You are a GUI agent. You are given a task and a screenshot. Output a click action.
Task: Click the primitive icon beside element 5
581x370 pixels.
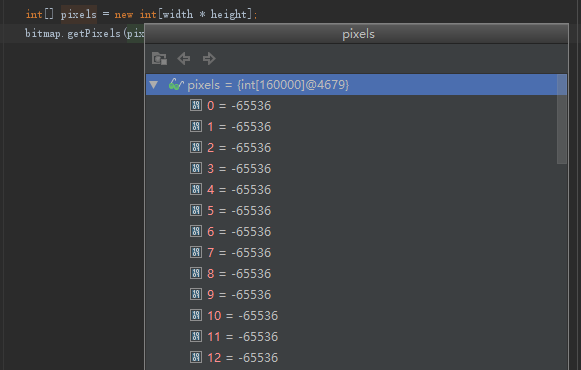(196, 210)
